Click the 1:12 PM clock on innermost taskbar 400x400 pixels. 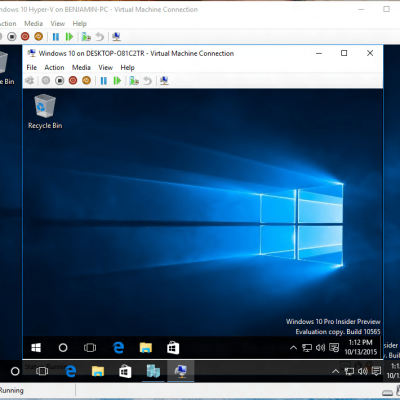pyautogui.click(x=361, y=347)
